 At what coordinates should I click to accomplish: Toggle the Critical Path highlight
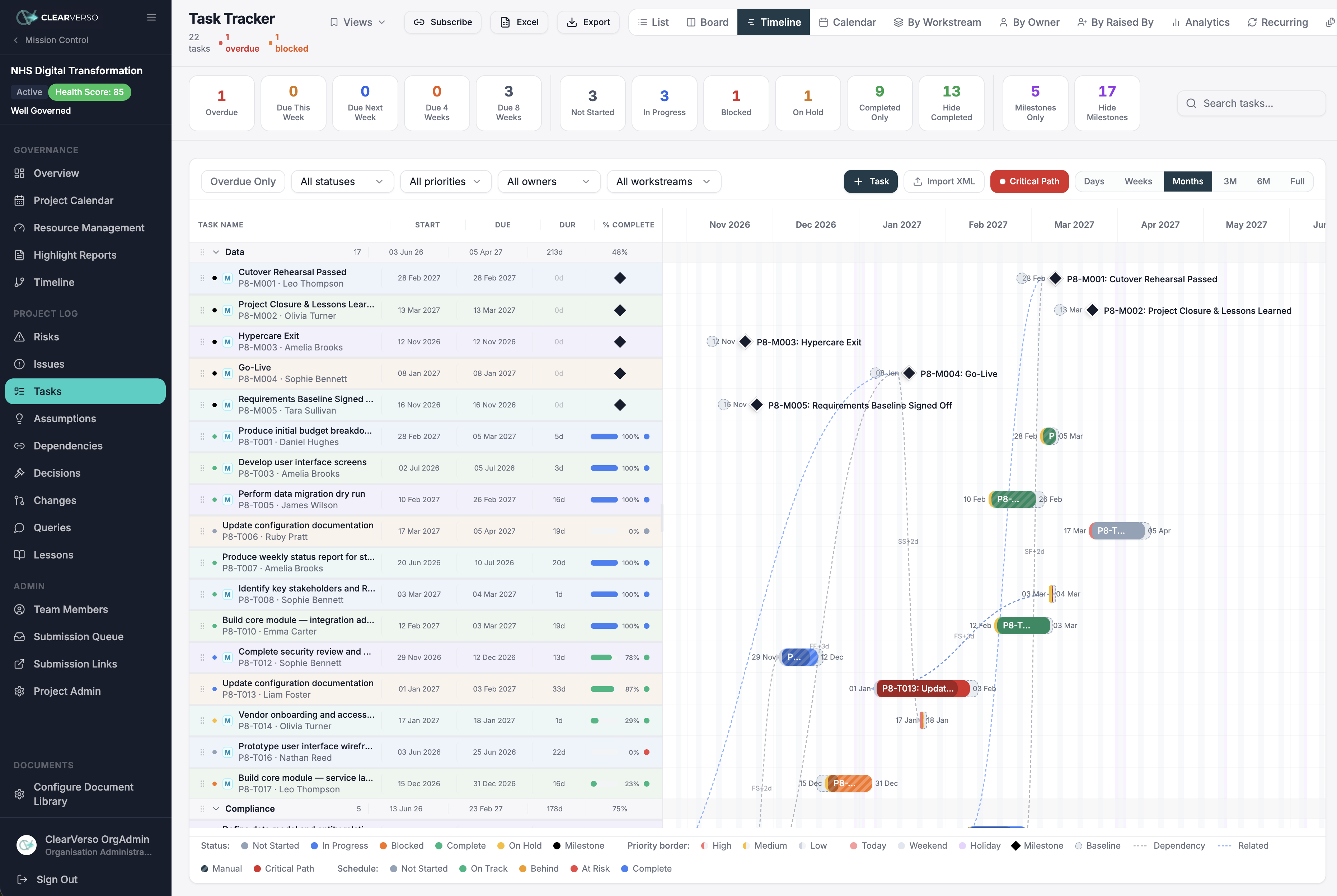[1029, 181]
